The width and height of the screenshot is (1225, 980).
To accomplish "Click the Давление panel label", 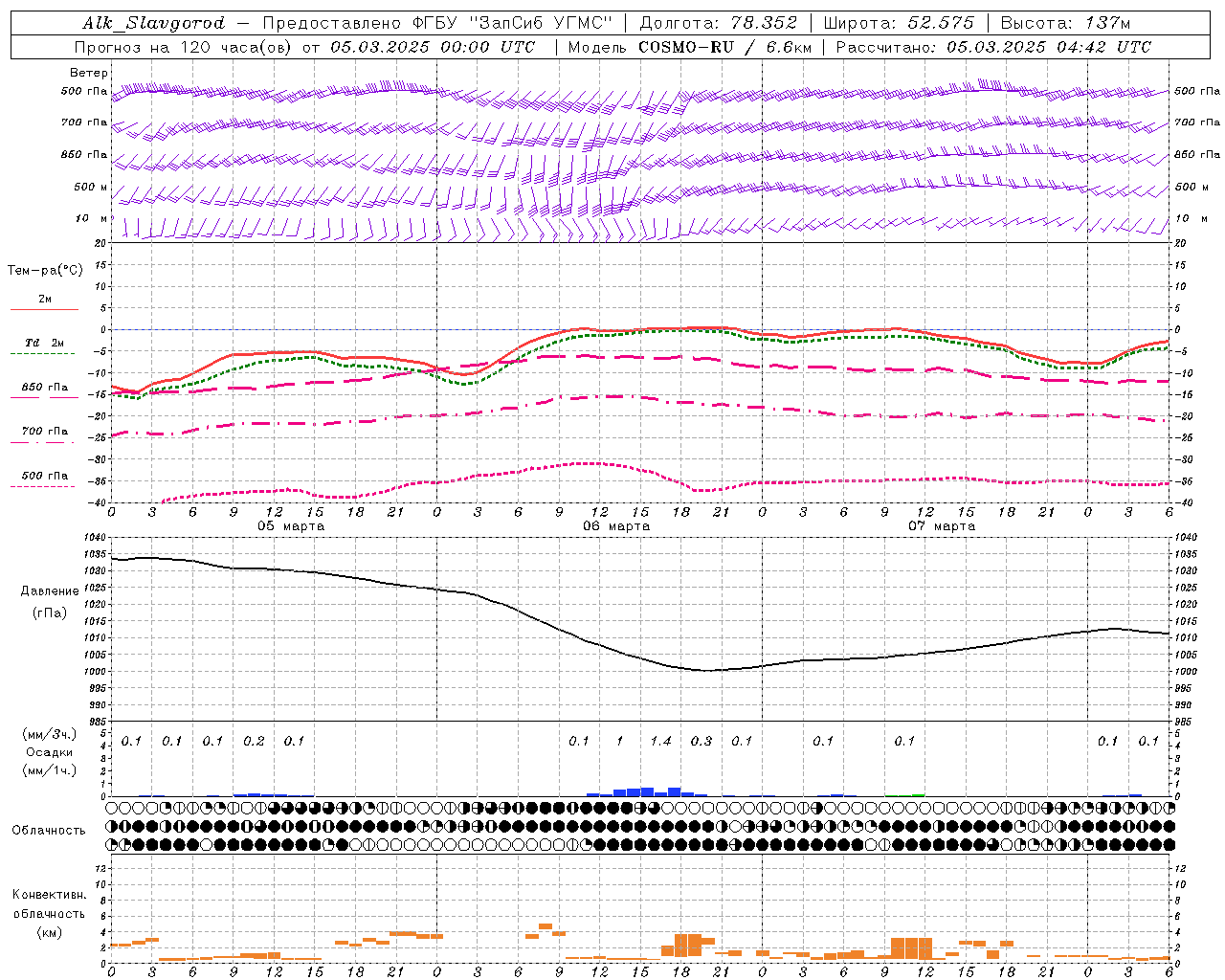I will coord(50,591).
